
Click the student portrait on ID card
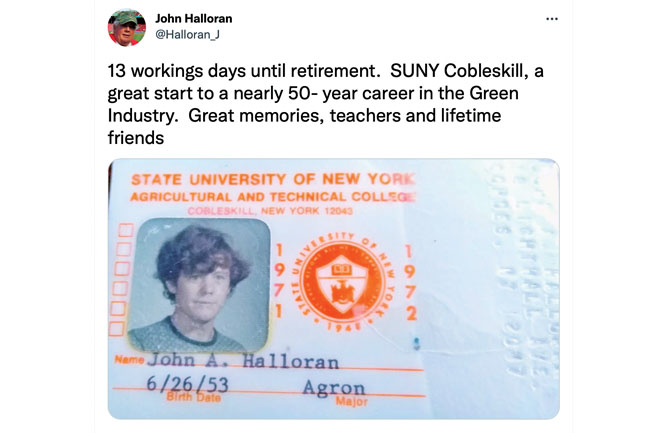(x=199, y=285)
